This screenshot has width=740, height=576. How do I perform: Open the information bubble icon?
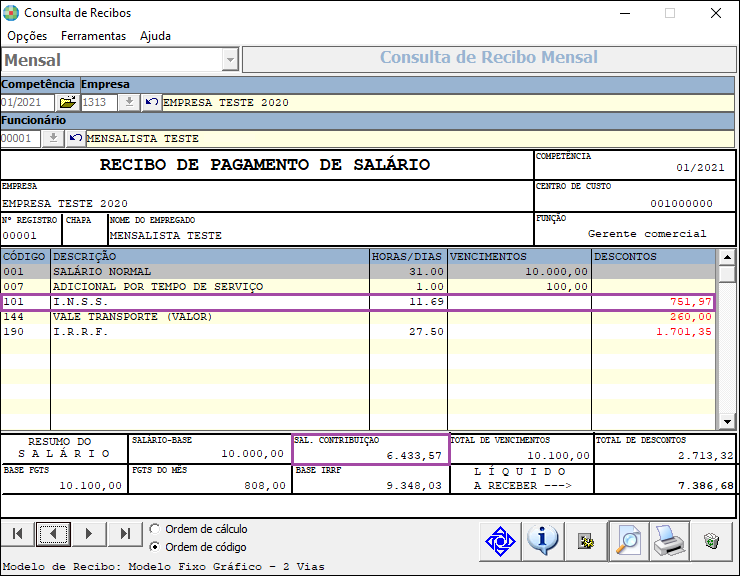(543, 541)
